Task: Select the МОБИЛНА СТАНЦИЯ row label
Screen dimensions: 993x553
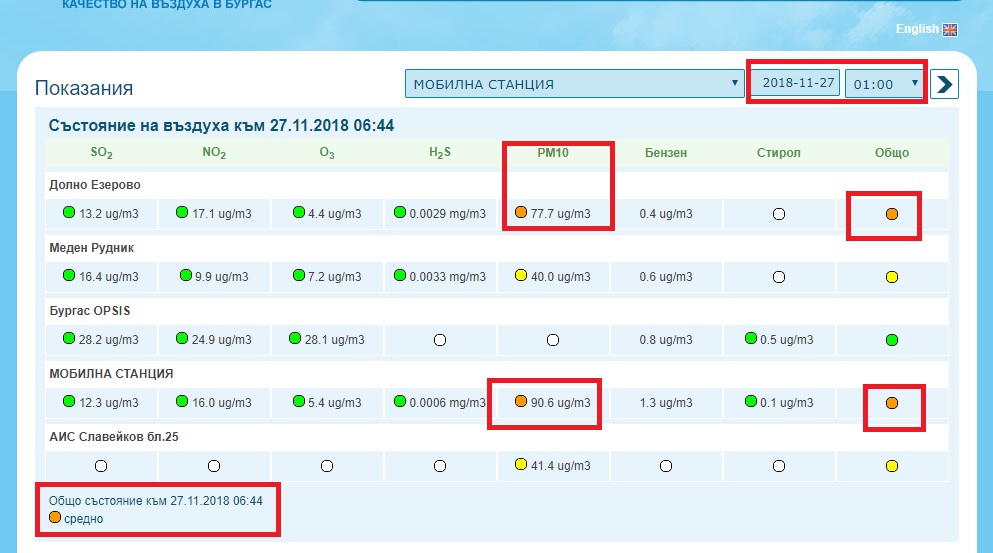Action: tap(111, 374)
